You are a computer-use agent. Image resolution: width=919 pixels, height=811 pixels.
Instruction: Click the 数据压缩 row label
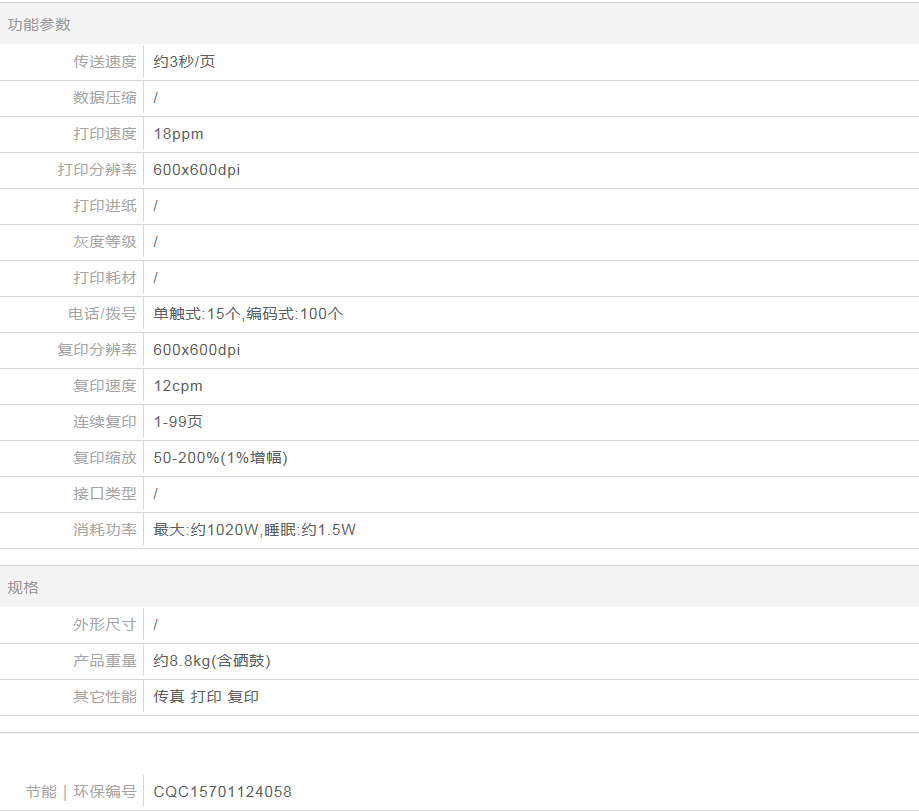[104, 98]
